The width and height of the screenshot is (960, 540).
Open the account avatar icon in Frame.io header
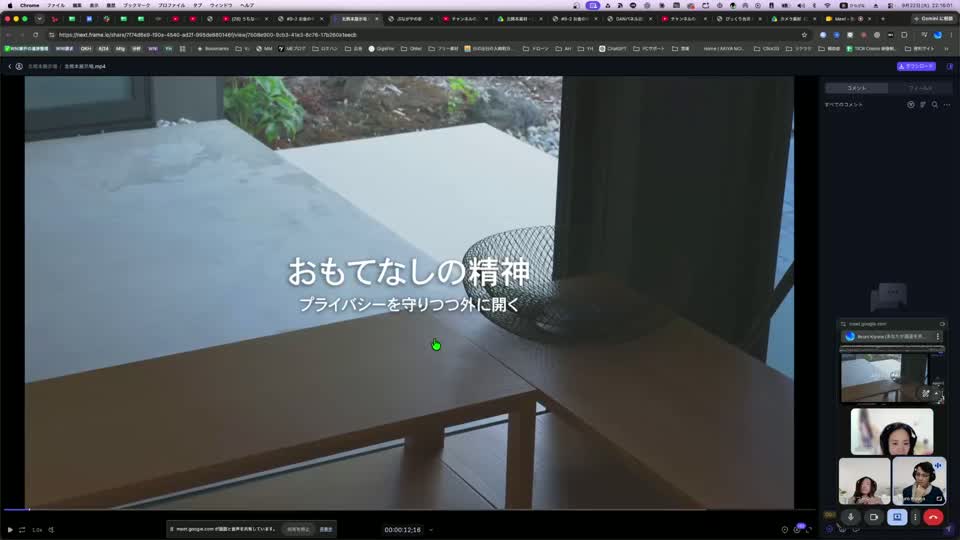pyautogui.click(x=19, y=66)
